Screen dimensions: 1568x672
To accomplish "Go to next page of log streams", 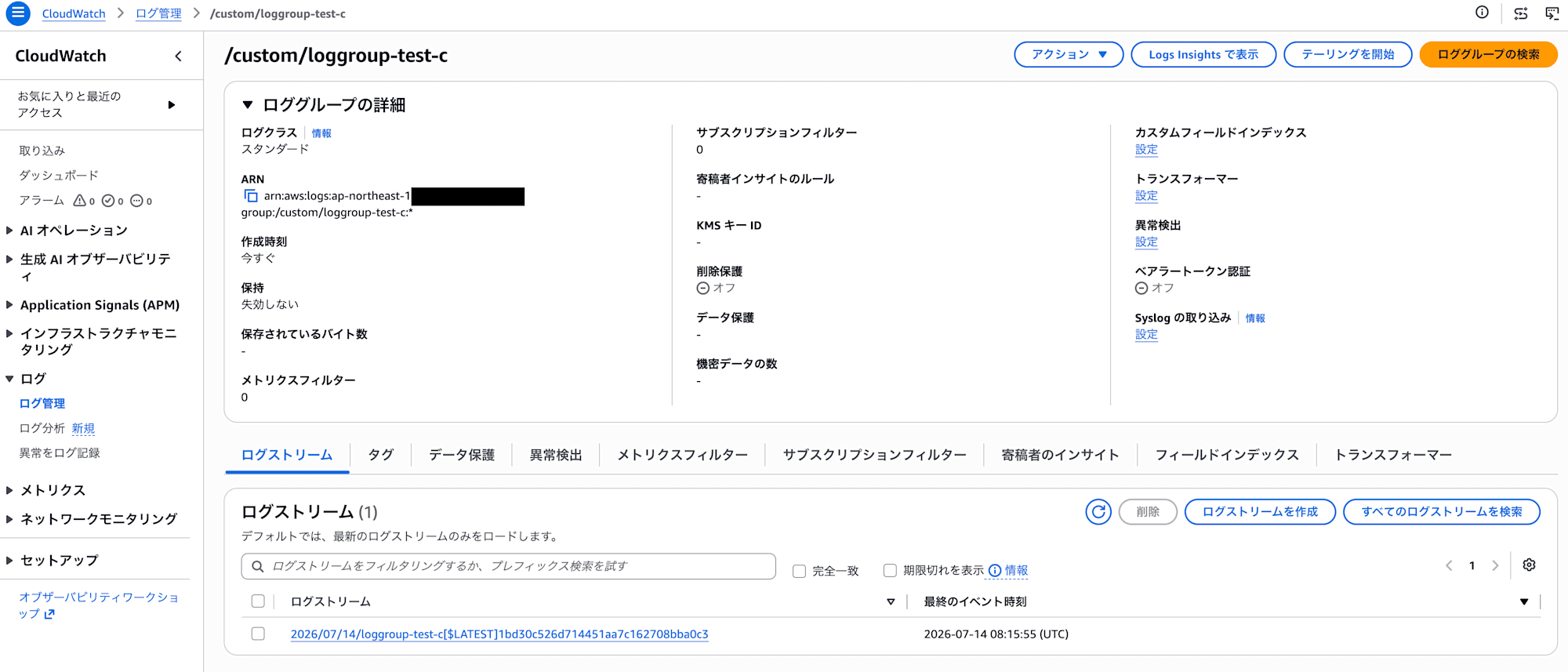I will [1495, 565].
